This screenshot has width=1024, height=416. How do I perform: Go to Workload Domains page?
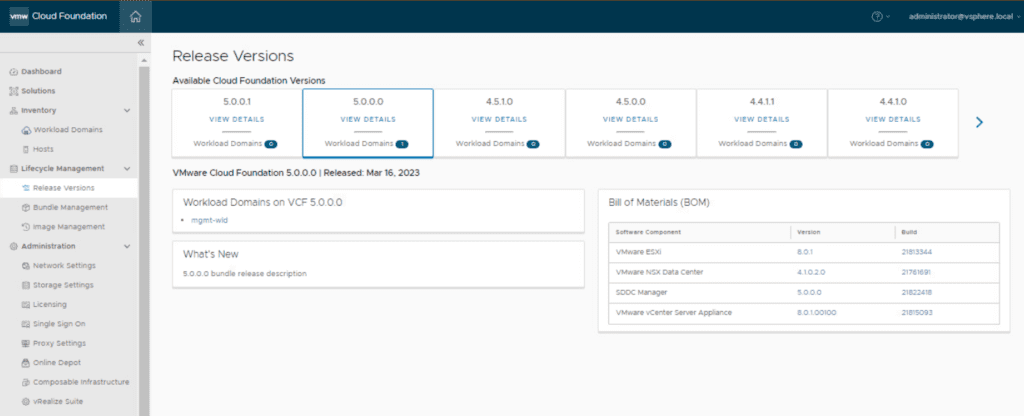click(x=67, y=130)
